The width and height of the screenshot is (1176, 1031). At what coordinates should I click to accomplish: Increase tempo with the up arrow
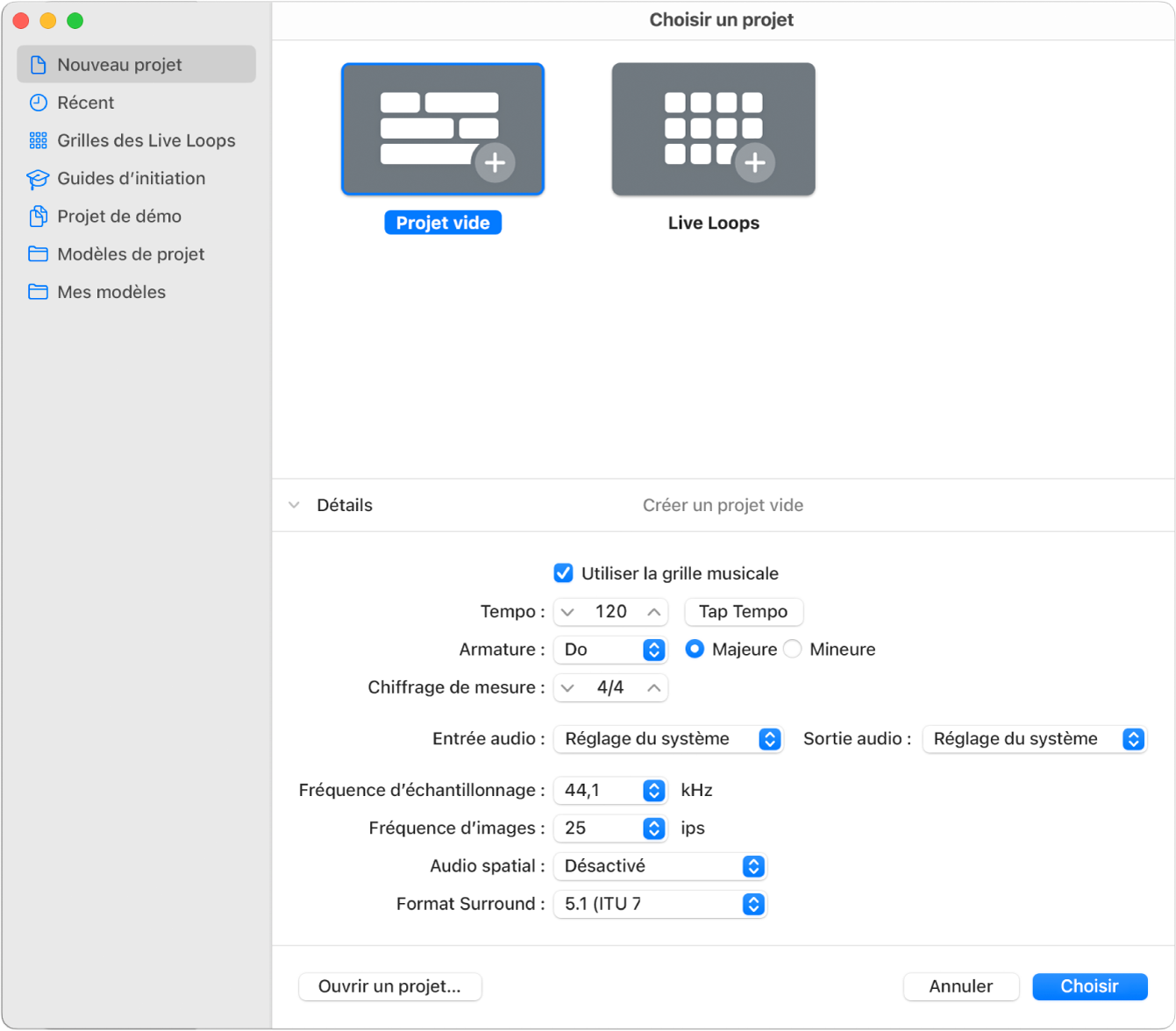tap(654, 612)
